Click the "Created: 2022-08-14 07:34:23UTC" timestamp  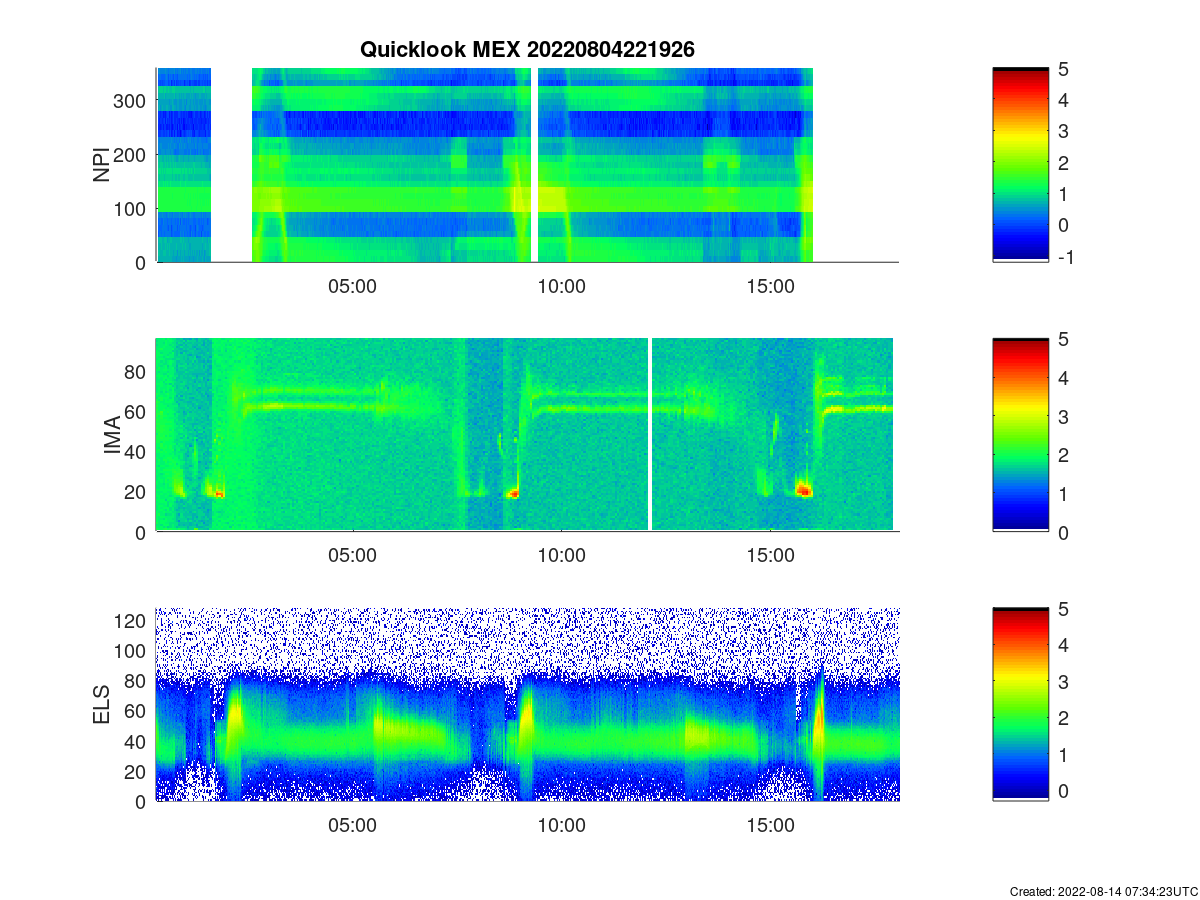click(1103, 891)
